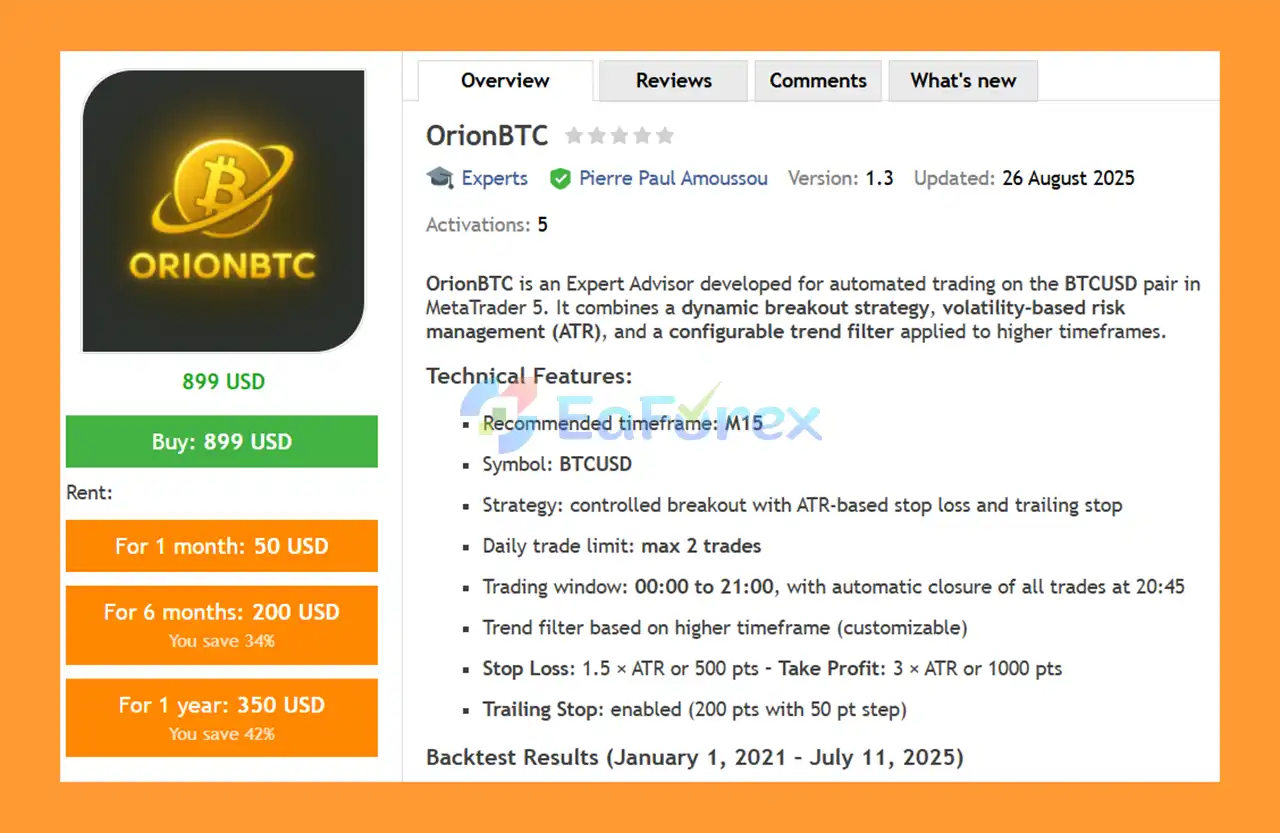Click the Technical Features: heading
This screenshot has height=833, width=1280.
pos(529,376)
